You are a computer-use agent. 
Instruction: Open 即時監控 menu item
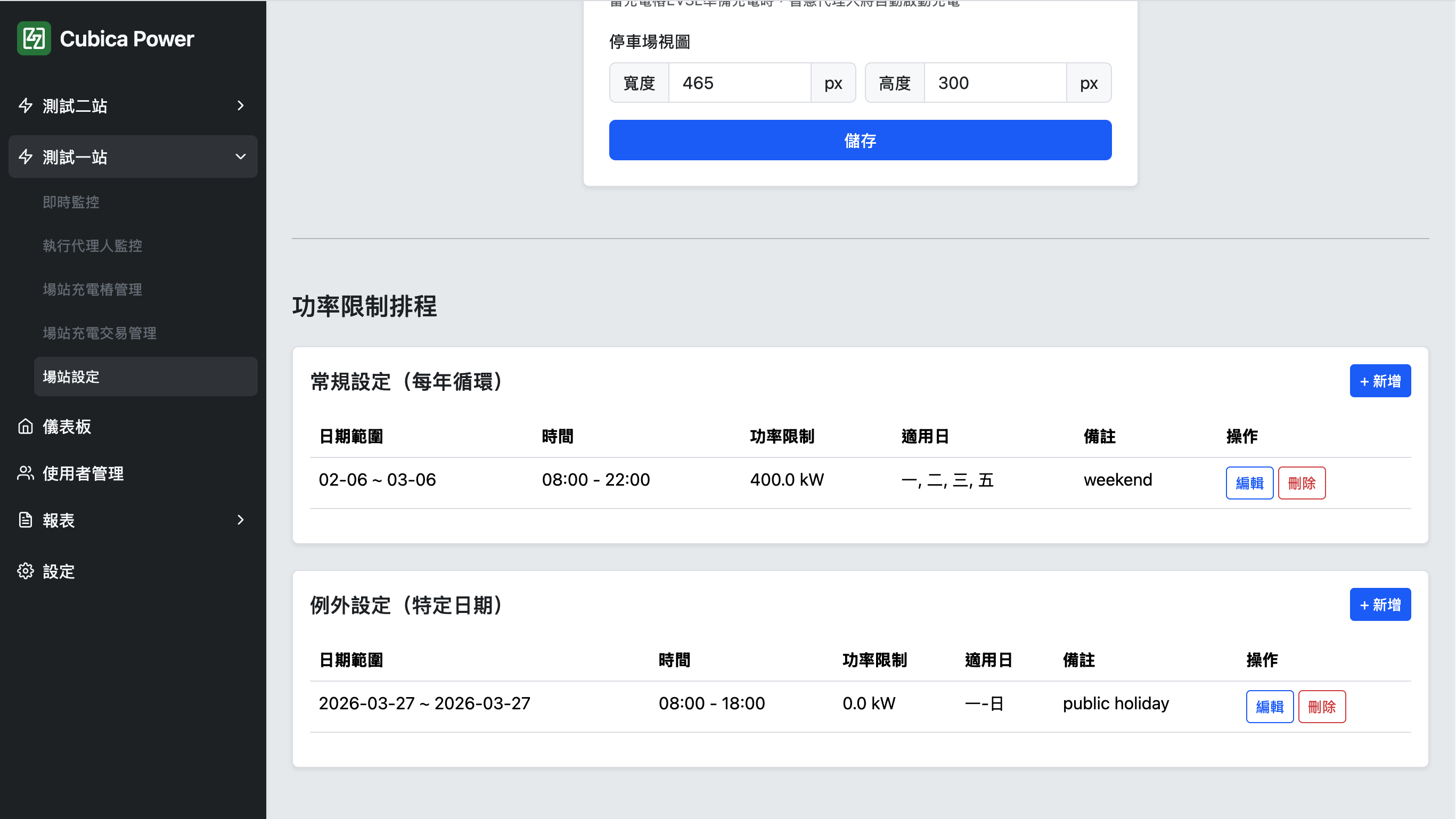71,202
